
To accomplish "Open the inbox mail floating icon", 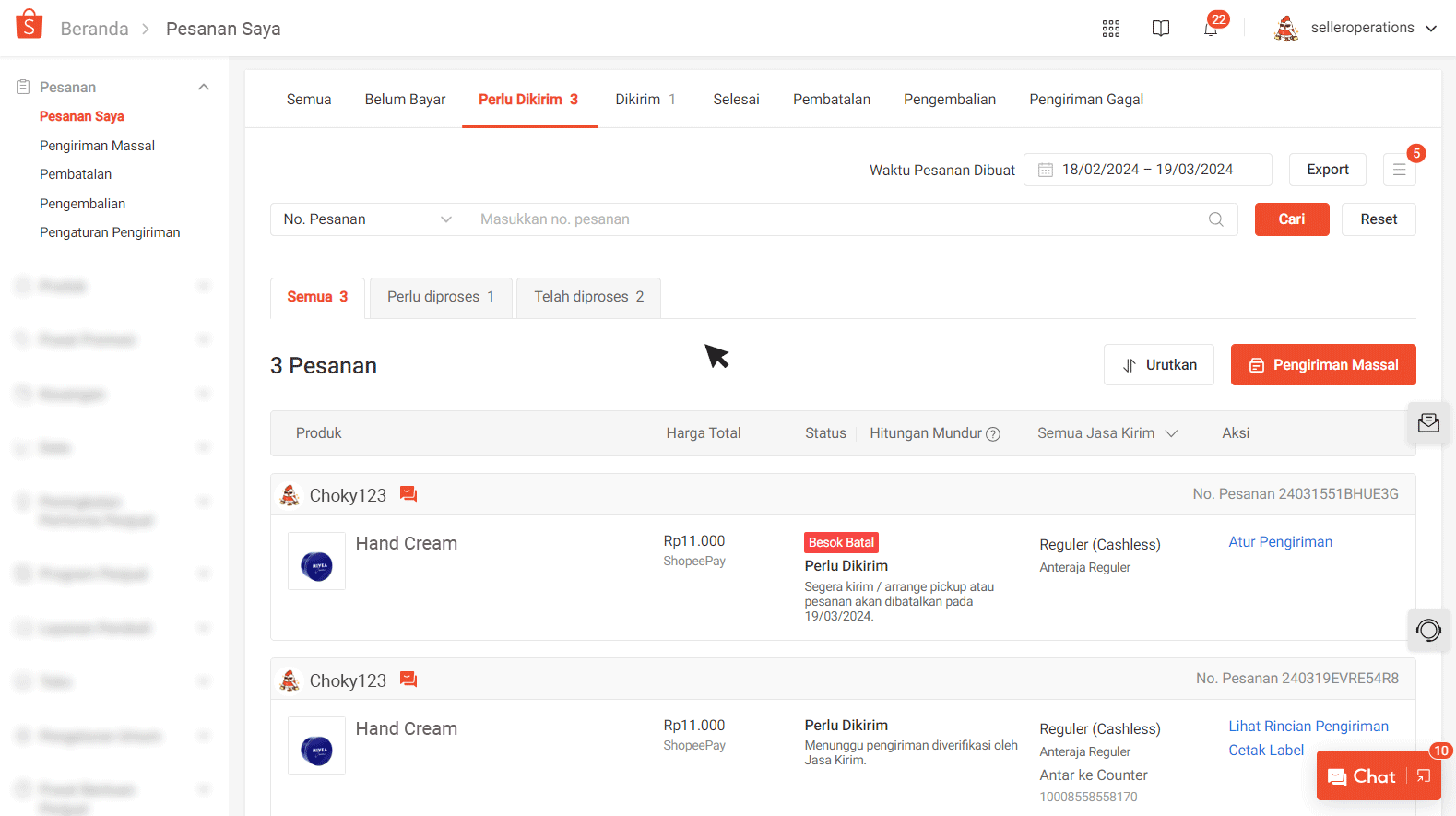I will coord(1429,423).
